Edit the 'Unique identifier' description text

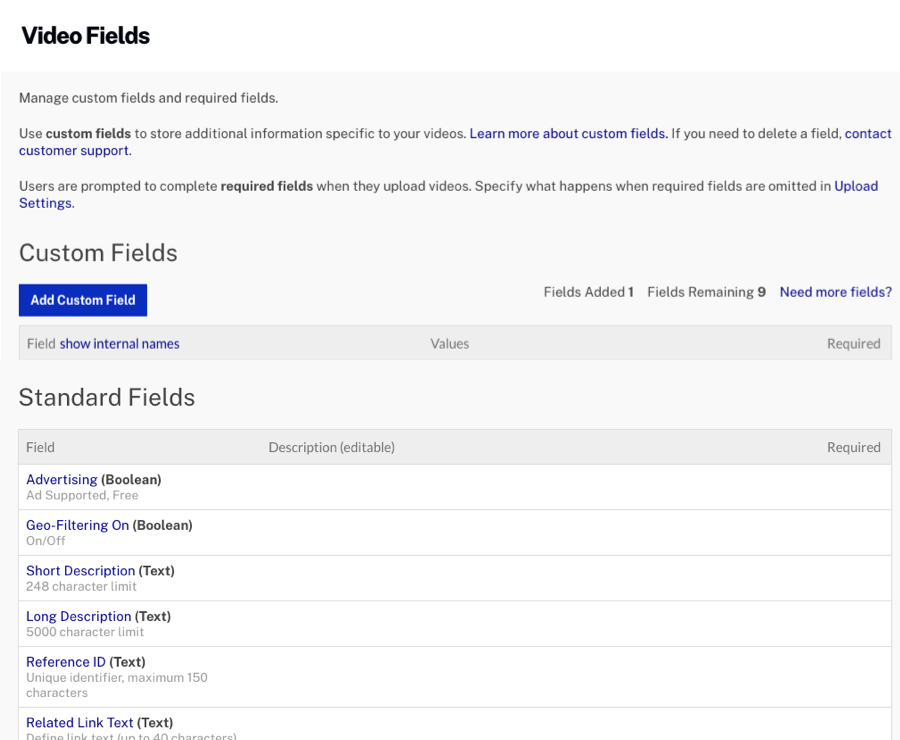(117, 676)
